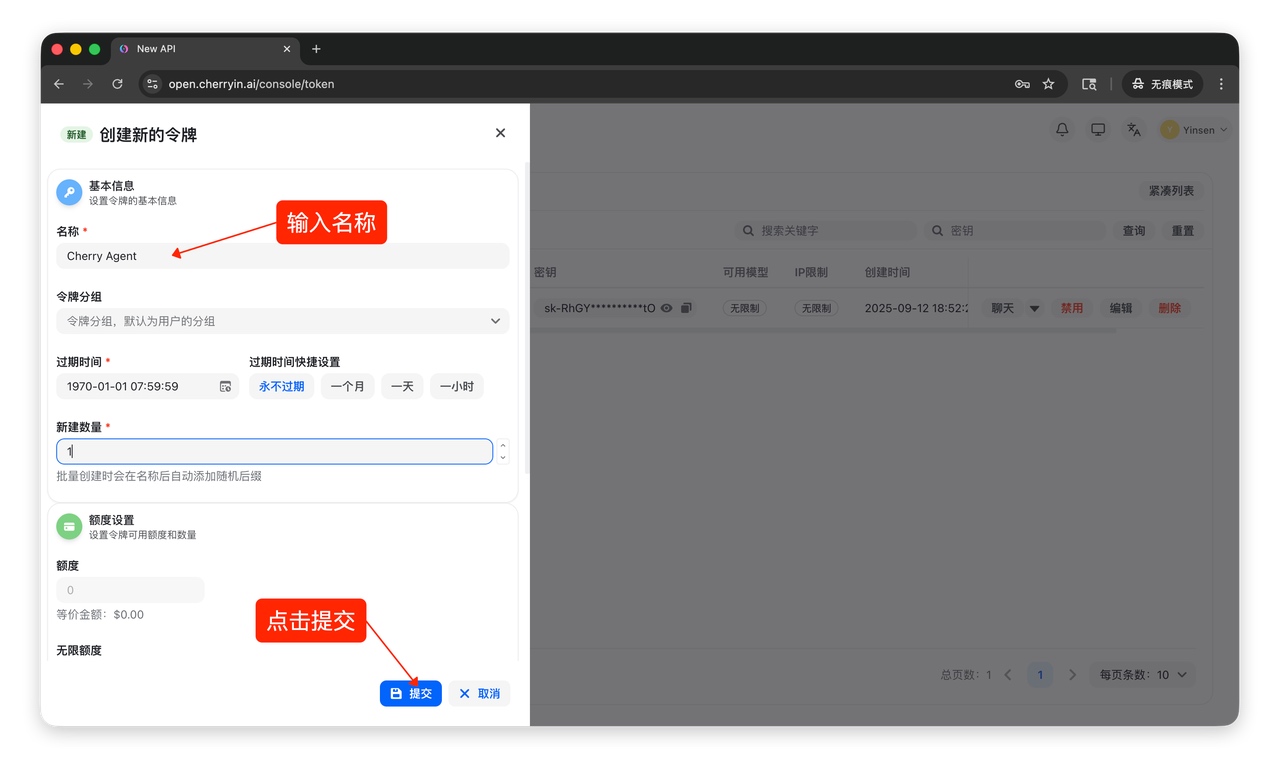Image resolution: width=1280 pixels, height=775 pixels.
Task: Copy the sk-RhGY key using copy icon
Action: coord(686,308)
